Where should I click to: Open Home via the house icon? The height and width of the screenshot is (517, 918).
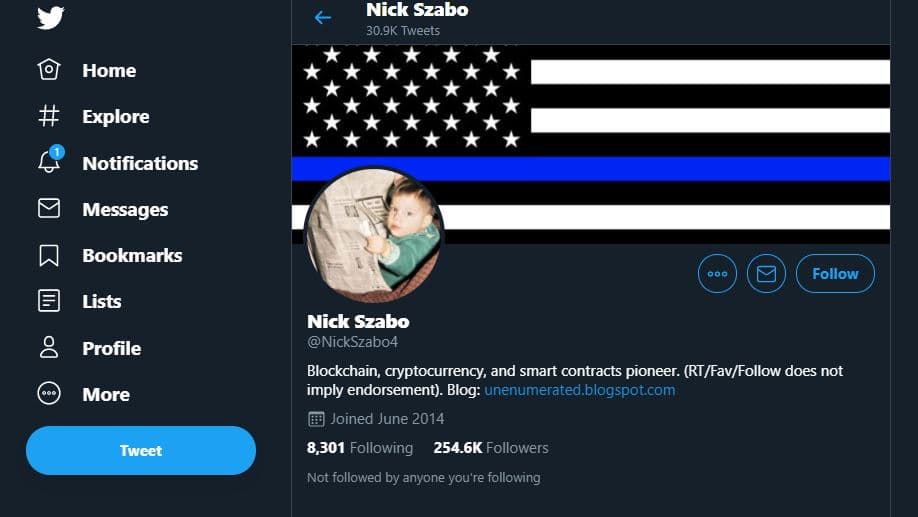(x=49, y=70)
